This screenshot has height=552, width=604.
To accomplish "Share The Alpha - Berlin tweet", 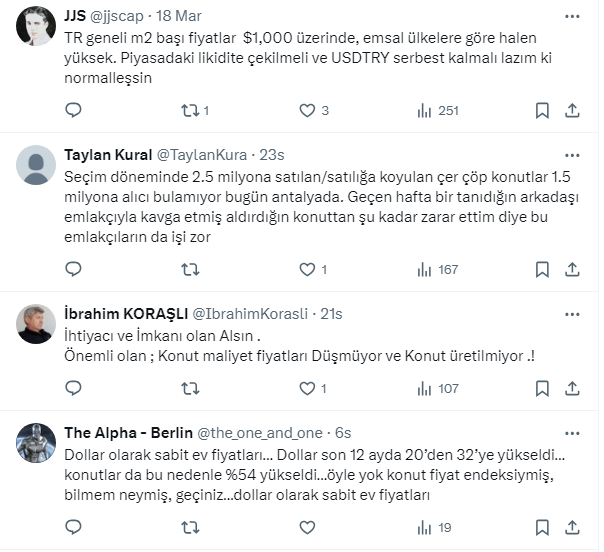I will pyautogui.click(x=573, y=527).
